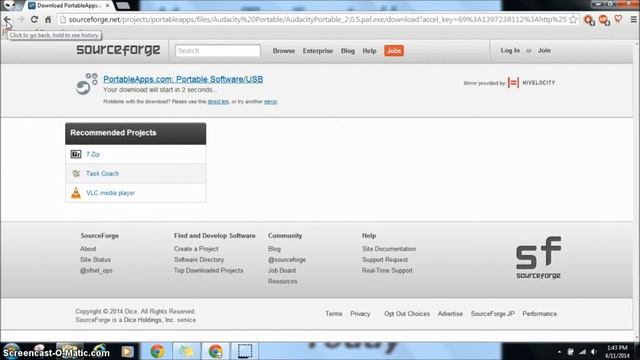Click Real-Time Support footer link
Viewport: 640px width, 360px height.
[387, 270]
